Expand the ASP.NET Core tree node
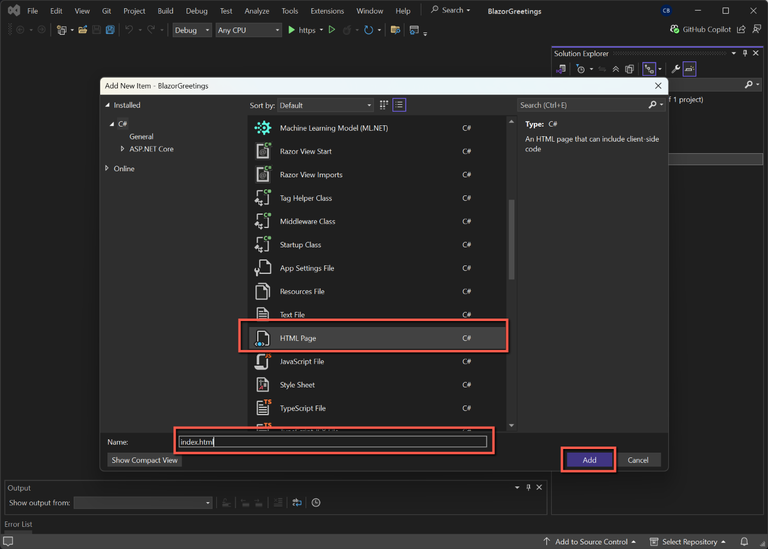This screenshot has width=768, height=549. point(122,149)
